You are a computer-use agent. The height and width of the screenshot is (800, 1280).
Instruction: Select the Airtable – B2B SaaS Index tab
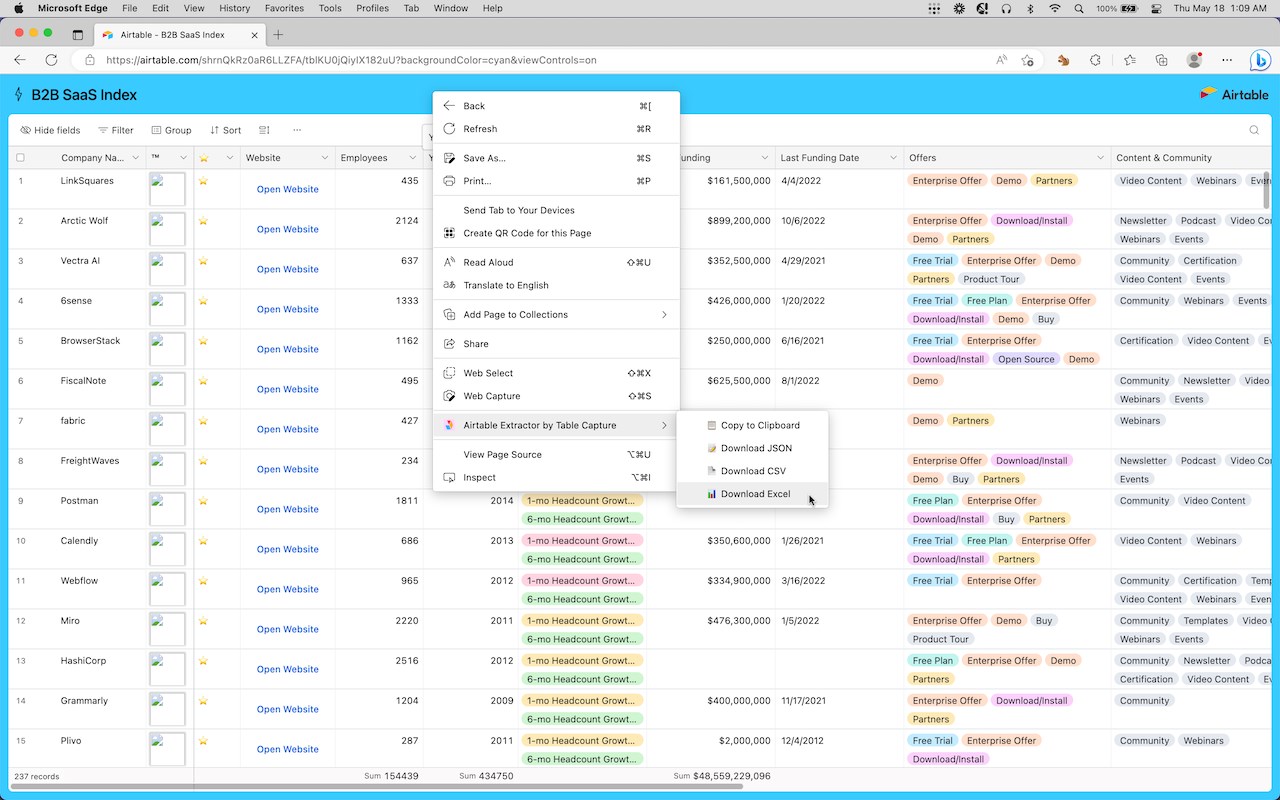tap(180, 35)
